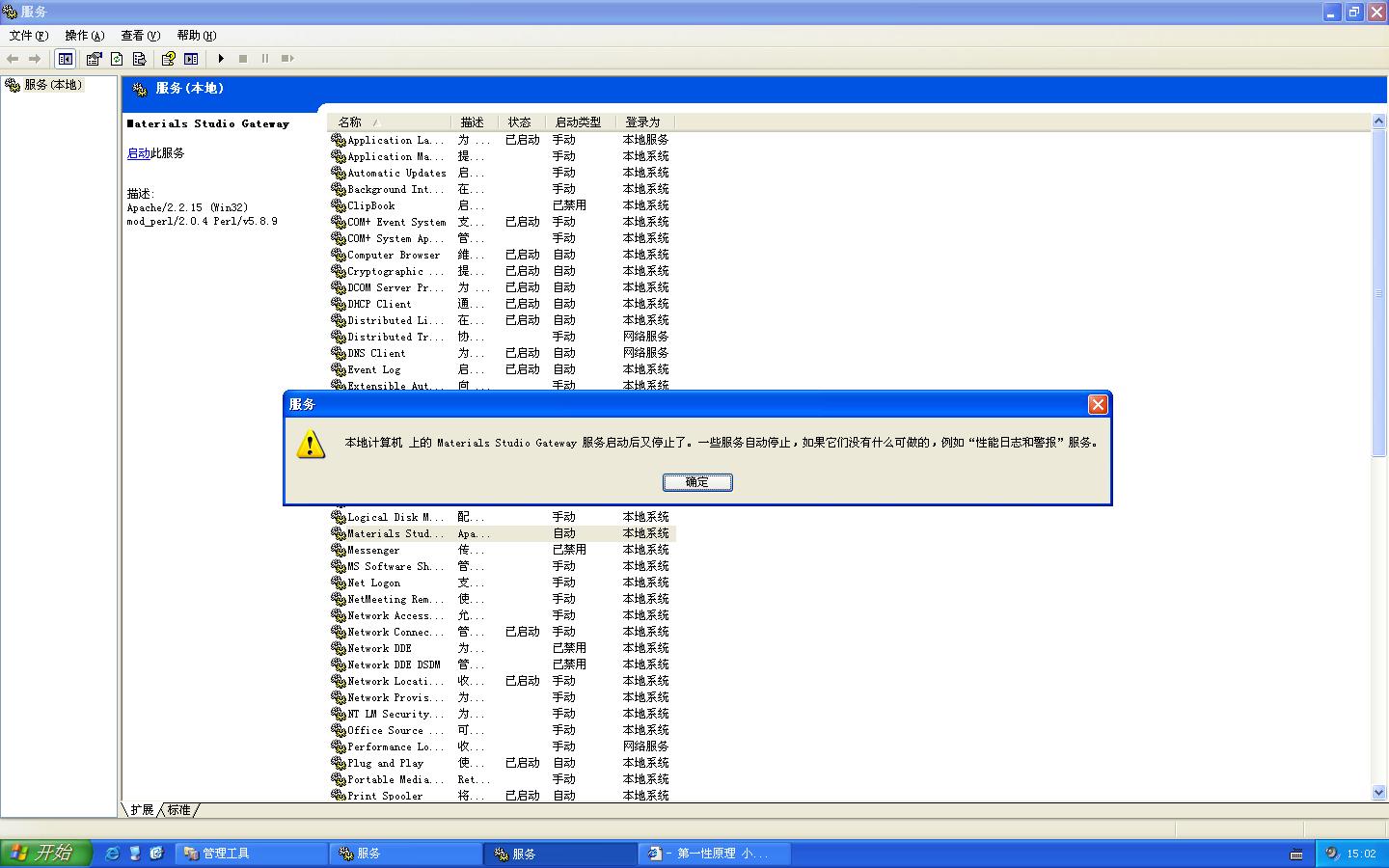
Task: Select the Background Int... service
Action: [x=503, y=189]
